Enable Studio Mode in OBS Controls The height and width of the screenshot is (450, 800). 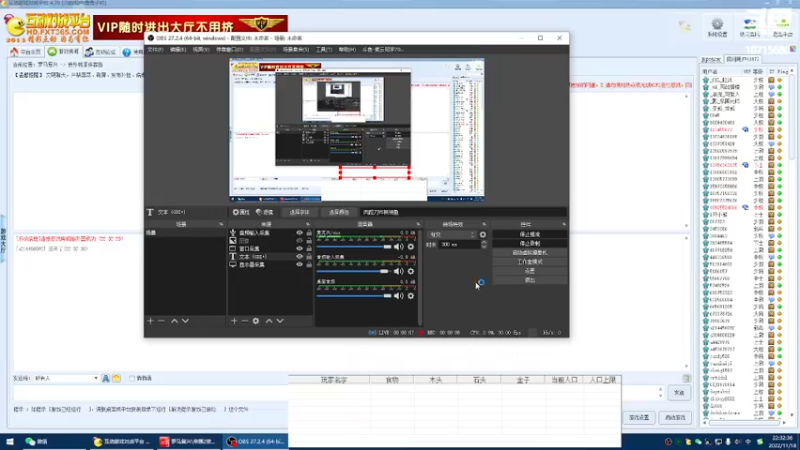(x=530, y=262)
